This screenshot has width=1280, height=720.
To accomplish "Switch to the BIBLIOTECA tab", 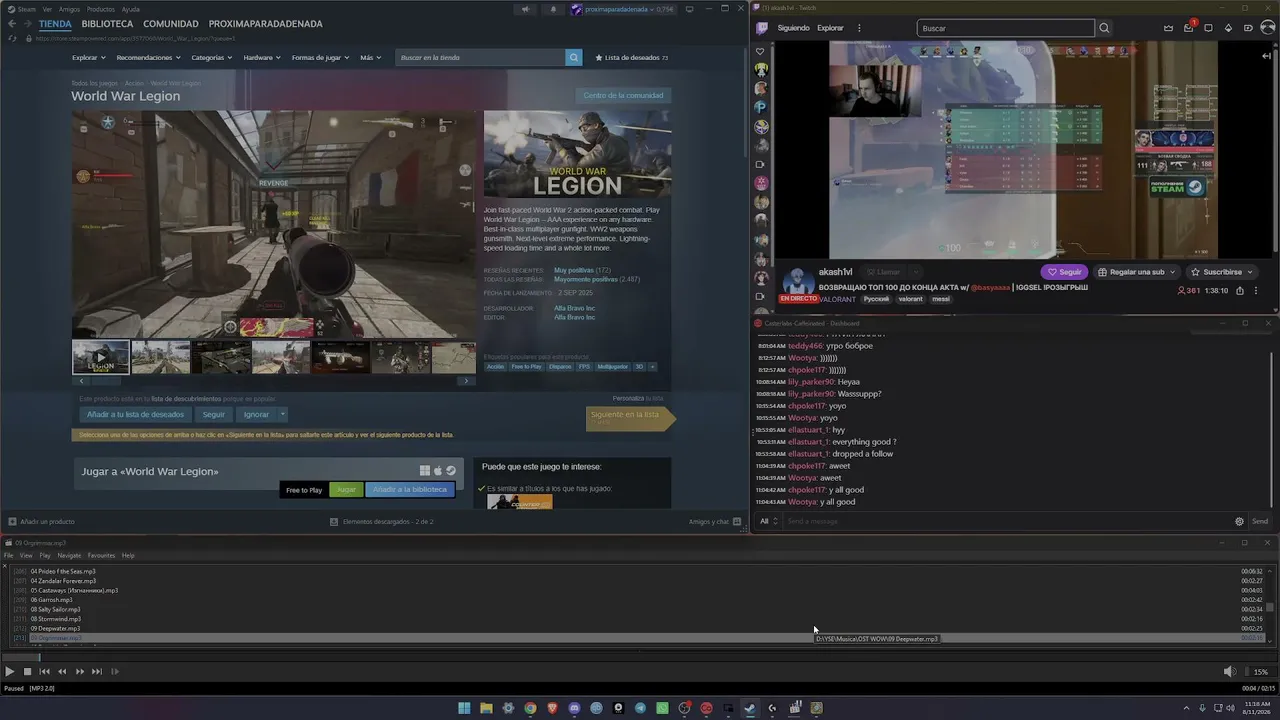I will 107,24.
